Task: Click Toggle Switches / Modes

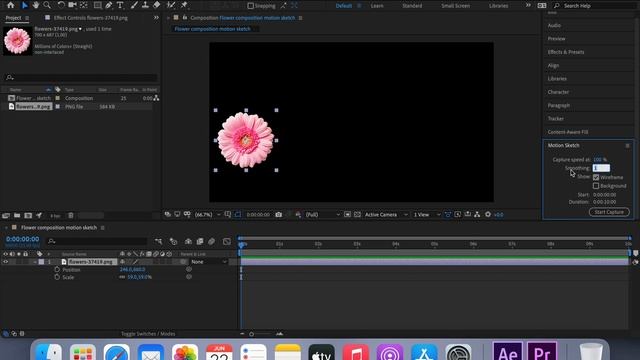Action: pos(148,333)
